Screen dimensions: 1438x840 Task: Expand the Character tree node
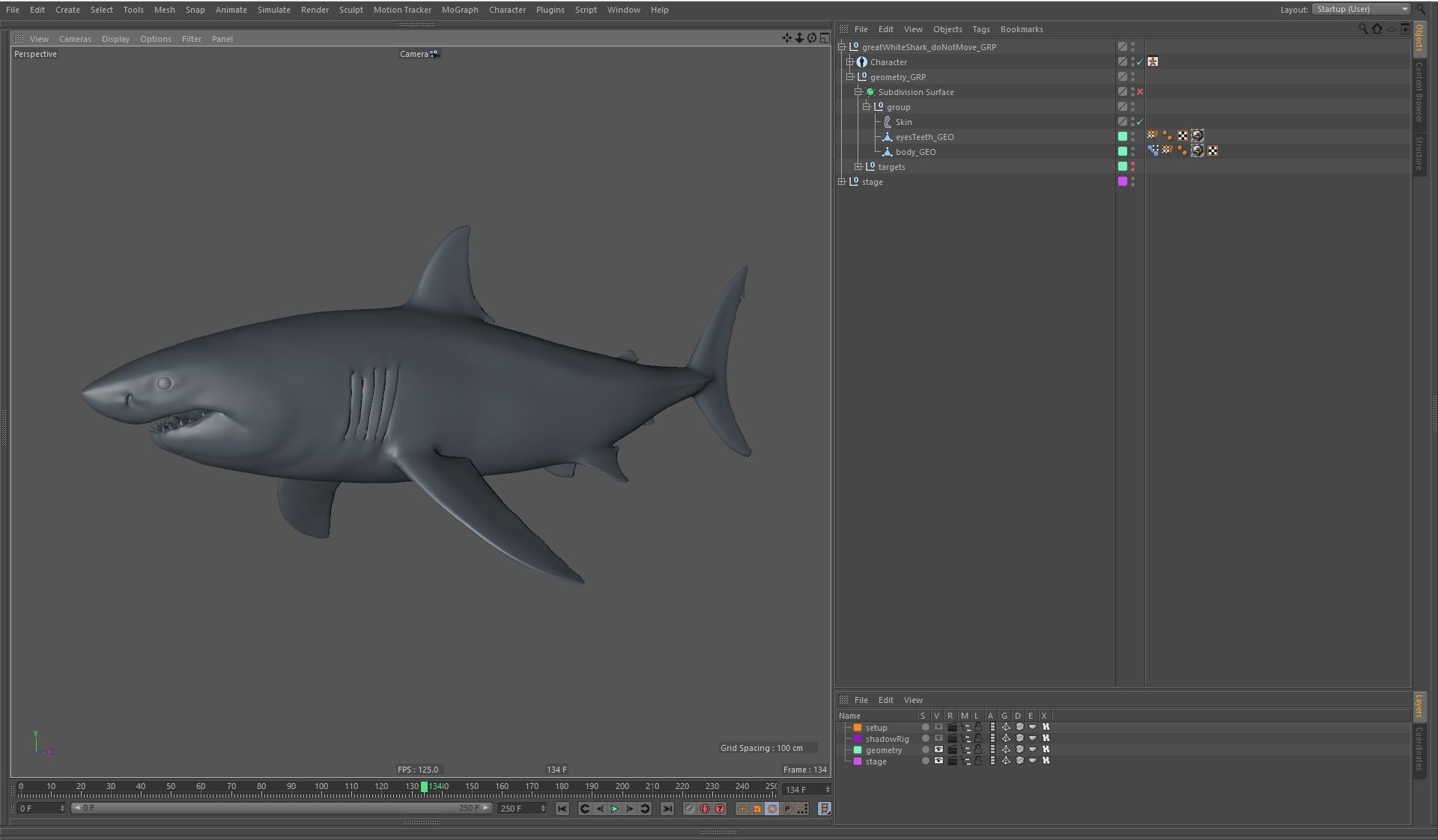[x=850, y=61]
